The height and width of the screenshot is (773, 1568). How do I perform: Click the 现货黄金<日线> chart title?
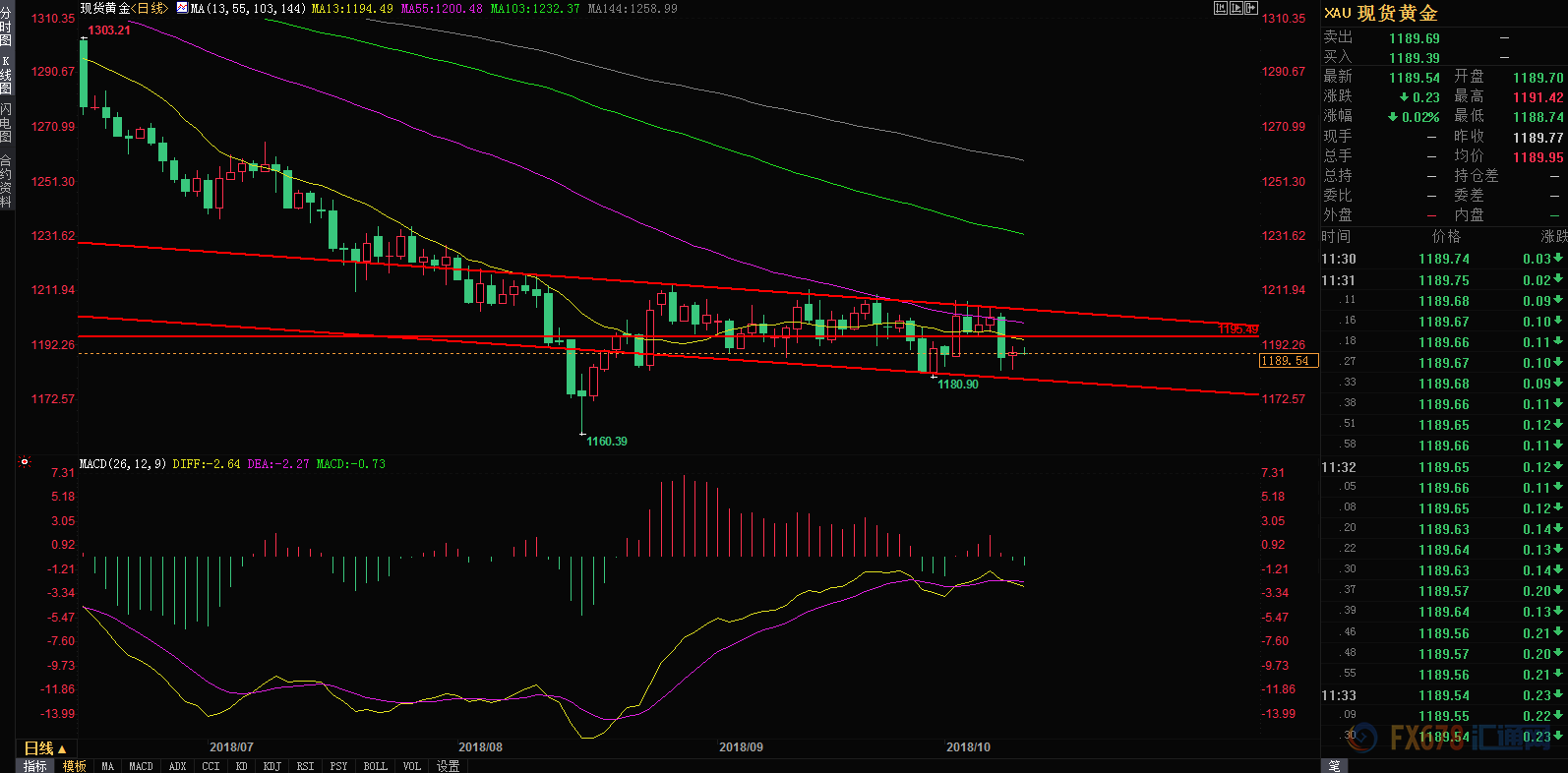[x=124, y=8]
